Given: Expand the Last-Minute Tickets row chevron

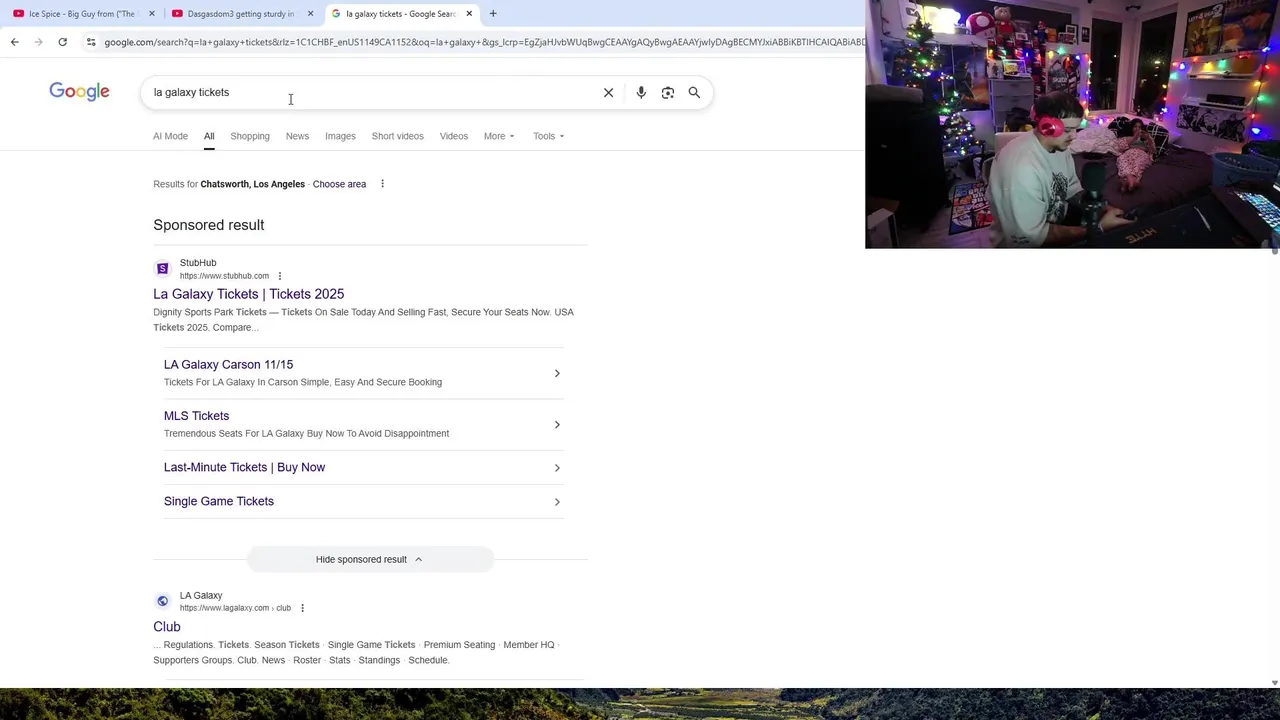Looking at the screenshot, I should (557, 468).
